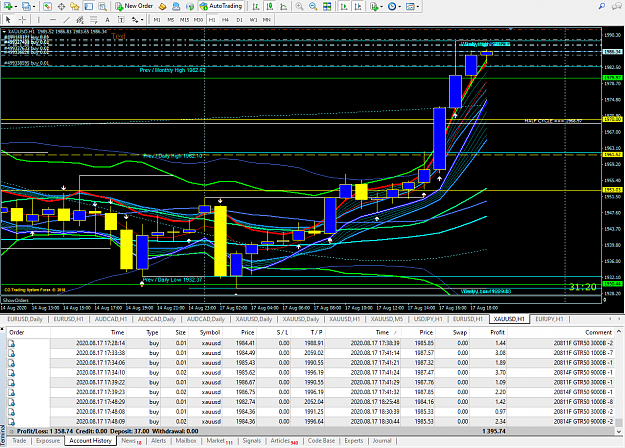Toggle chart auto scroll
Viewport: 625px width, 448px height.
[344, 6]
